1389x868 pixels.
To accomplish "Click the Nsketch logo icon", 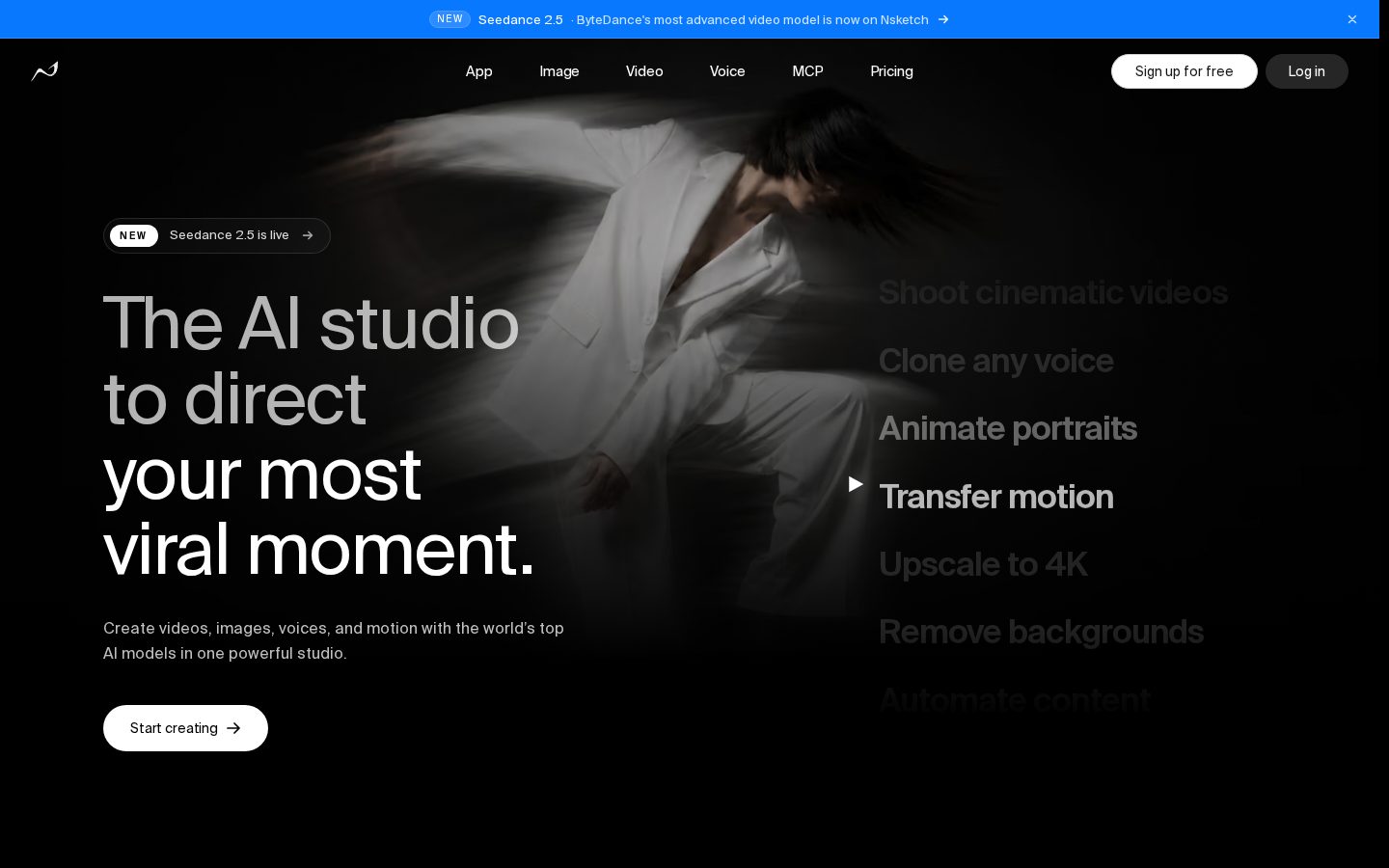I will 44,71.
